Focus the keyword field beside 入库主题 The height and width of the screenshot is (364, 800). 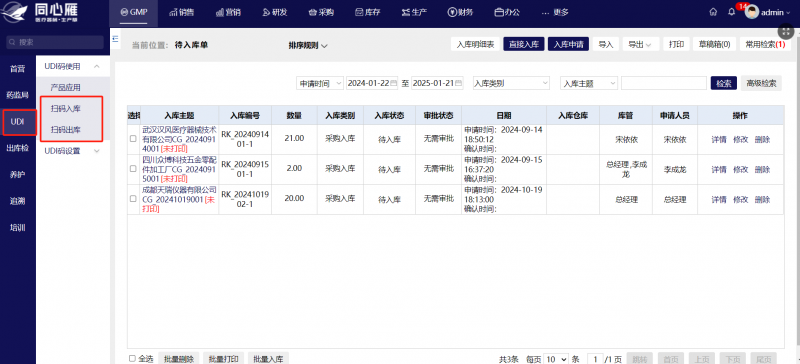pos(664,84)
